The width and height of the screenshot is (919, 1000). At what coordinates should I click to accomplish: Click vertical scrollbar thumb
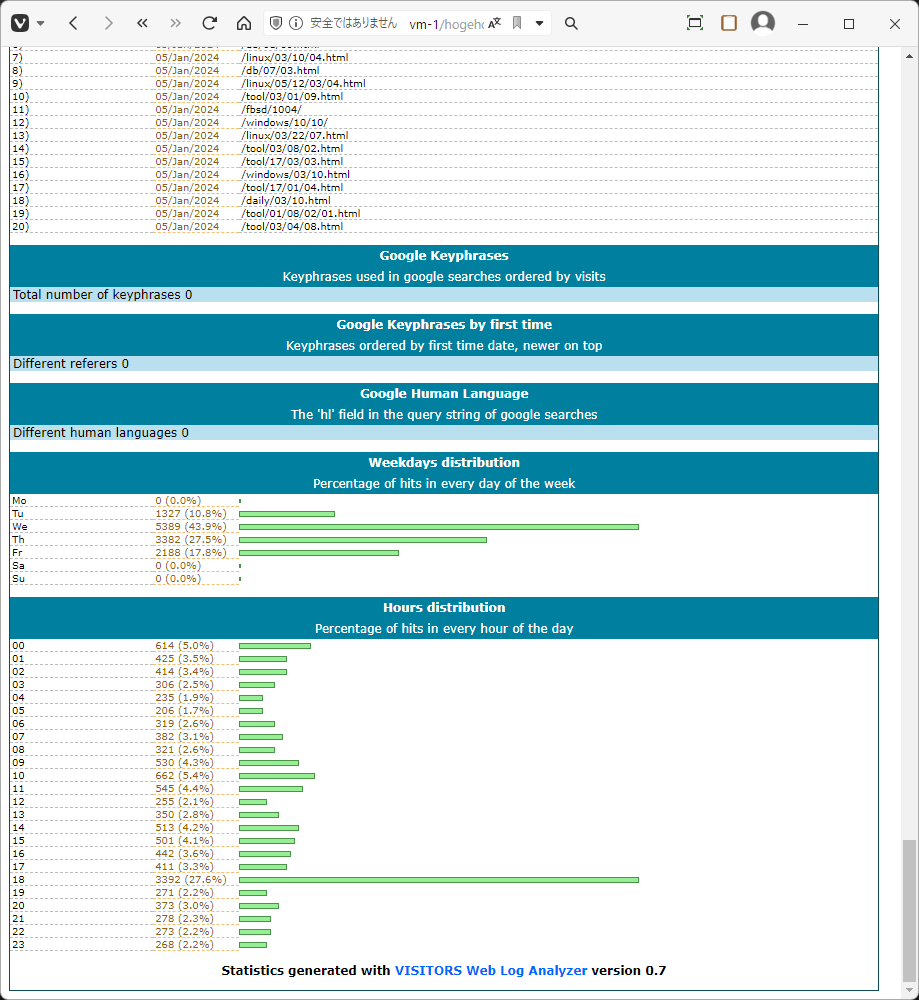point(909,911)
